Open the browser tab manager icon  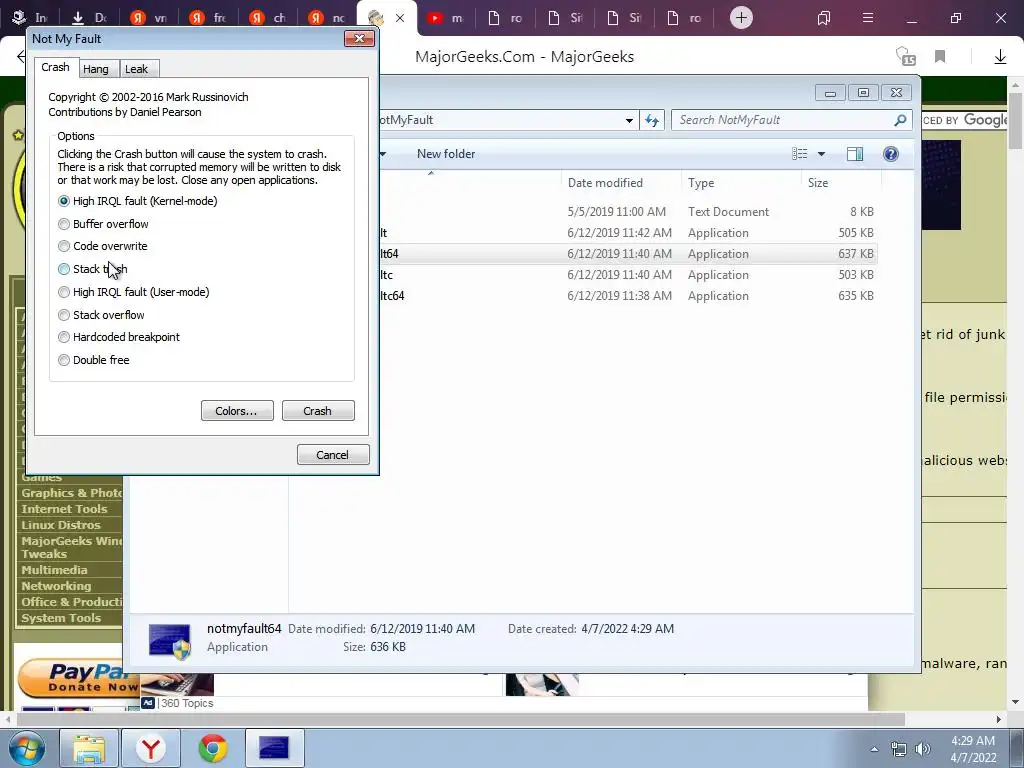pos(824,18)
